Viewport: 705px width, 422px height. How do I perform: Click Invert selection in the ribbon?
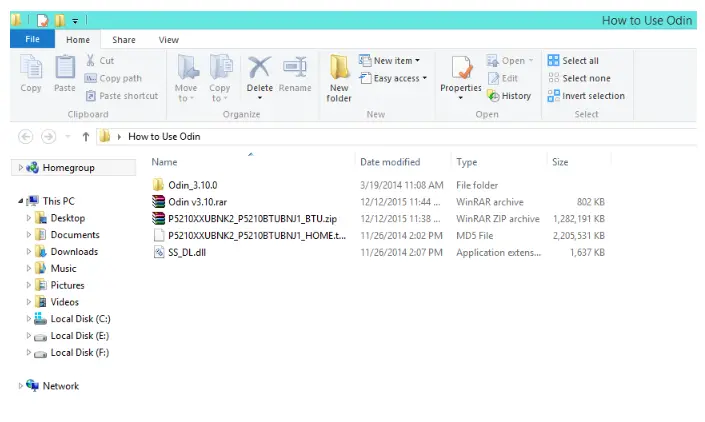point(585,96)
